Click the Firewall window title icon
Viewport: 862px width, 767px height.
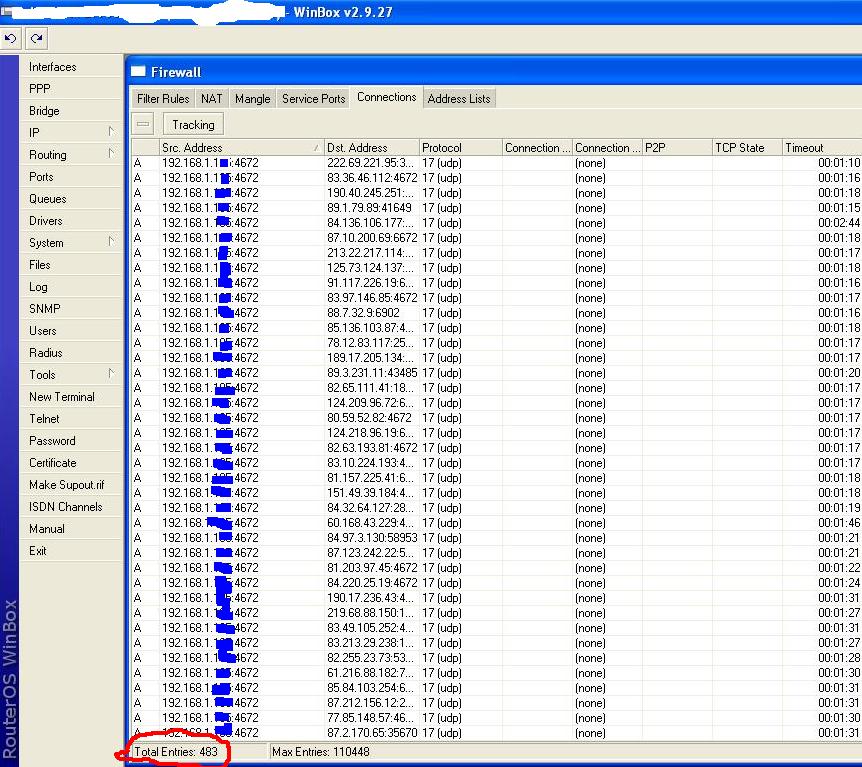tap(138, 72)
